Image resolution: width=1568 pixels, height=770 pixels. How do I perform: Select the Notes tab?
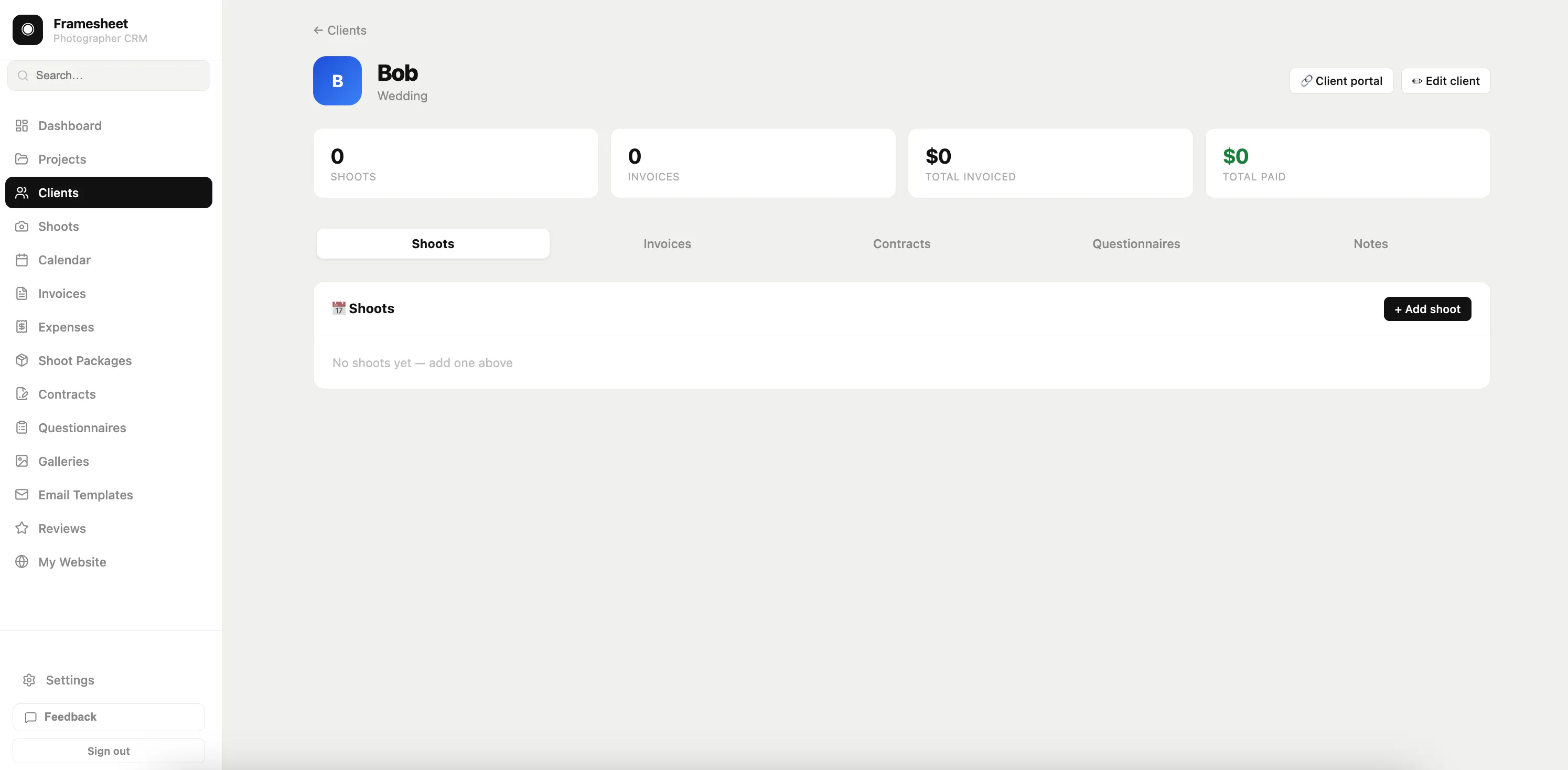(x=1370, y=243)
